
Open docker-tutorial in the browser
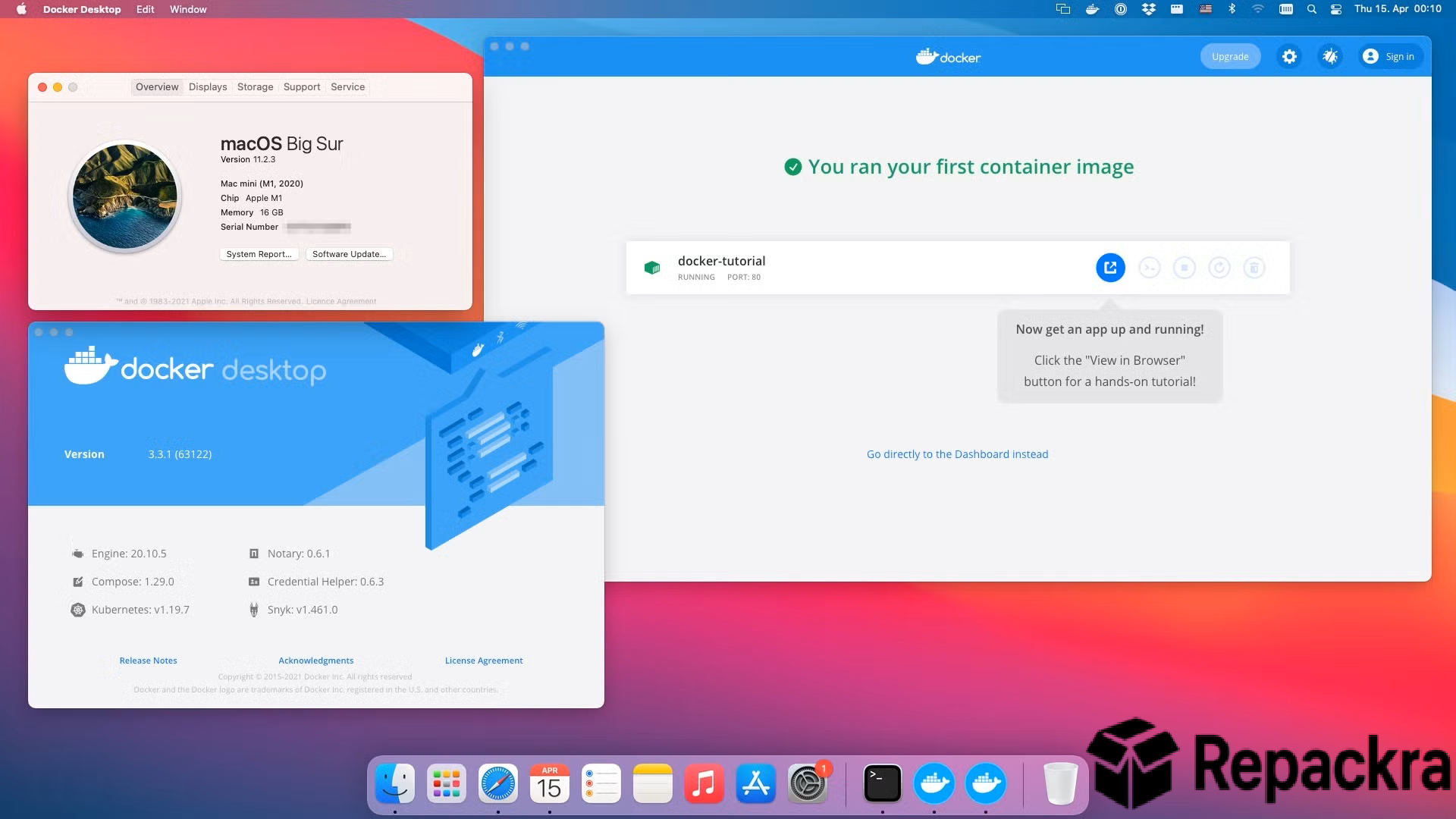(x=1110, y=268)
